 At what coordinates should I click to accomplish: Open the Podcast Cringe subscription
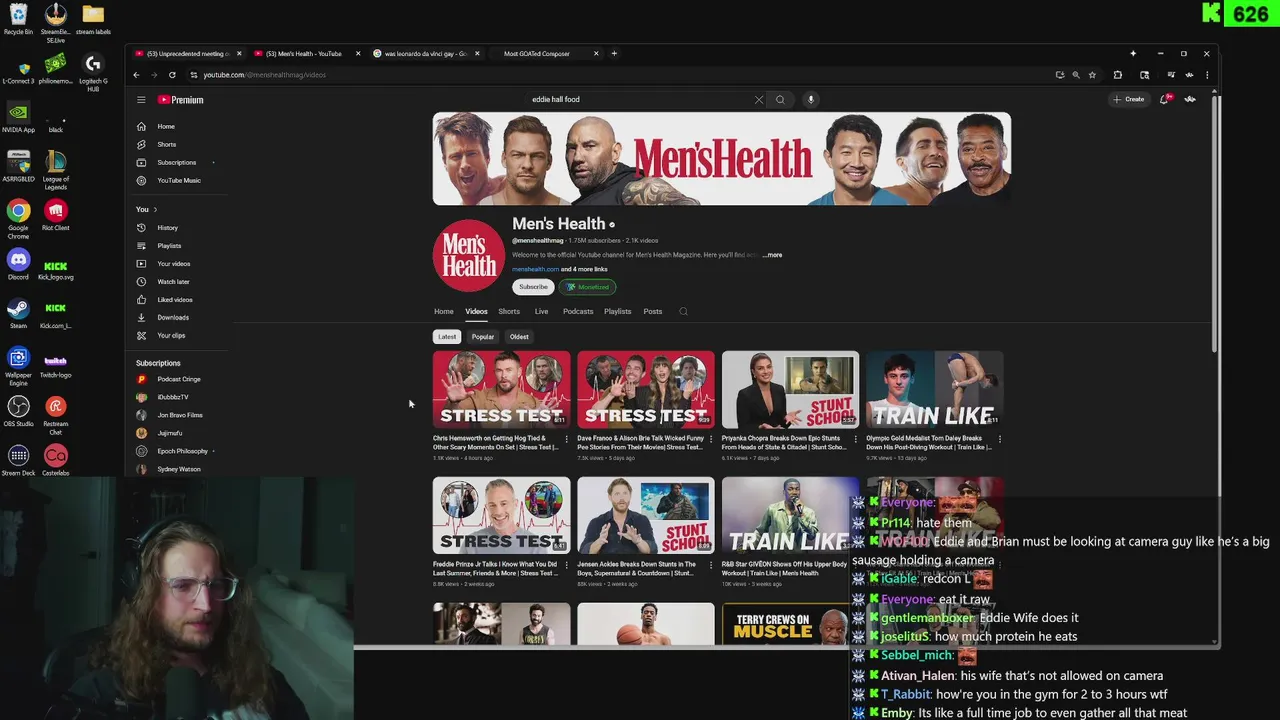[180, 379]
